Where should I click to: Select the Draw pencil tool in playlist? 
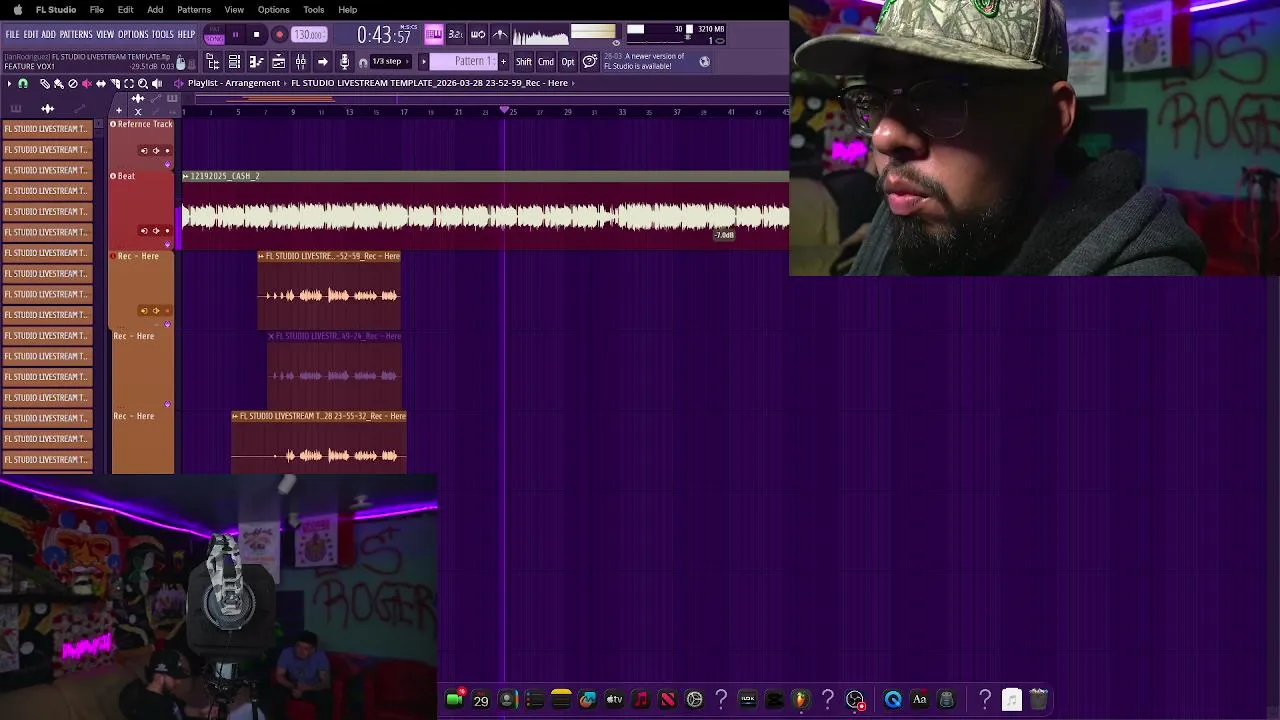(45, 84)
